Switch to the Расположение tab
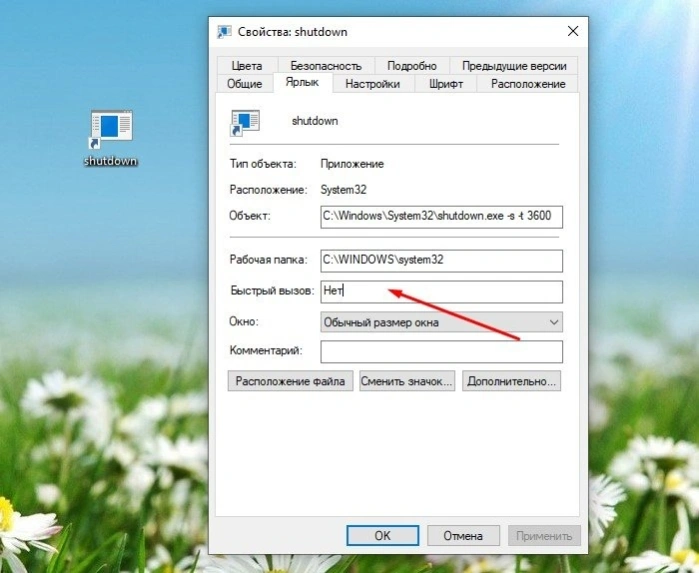 (528, 84)
